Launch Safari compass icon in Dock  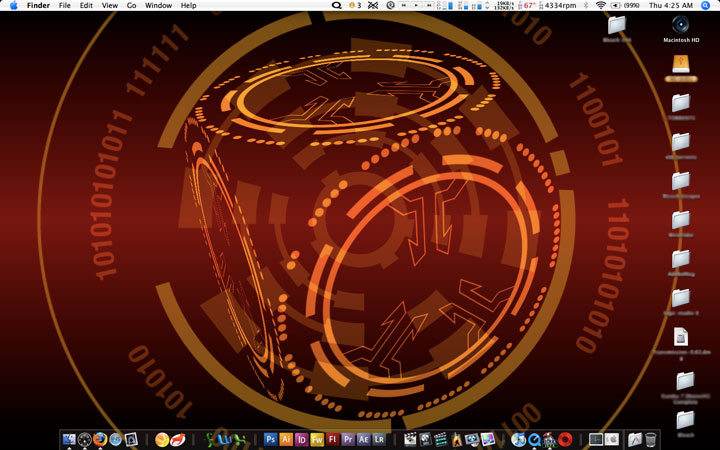(x=115, y=439)
